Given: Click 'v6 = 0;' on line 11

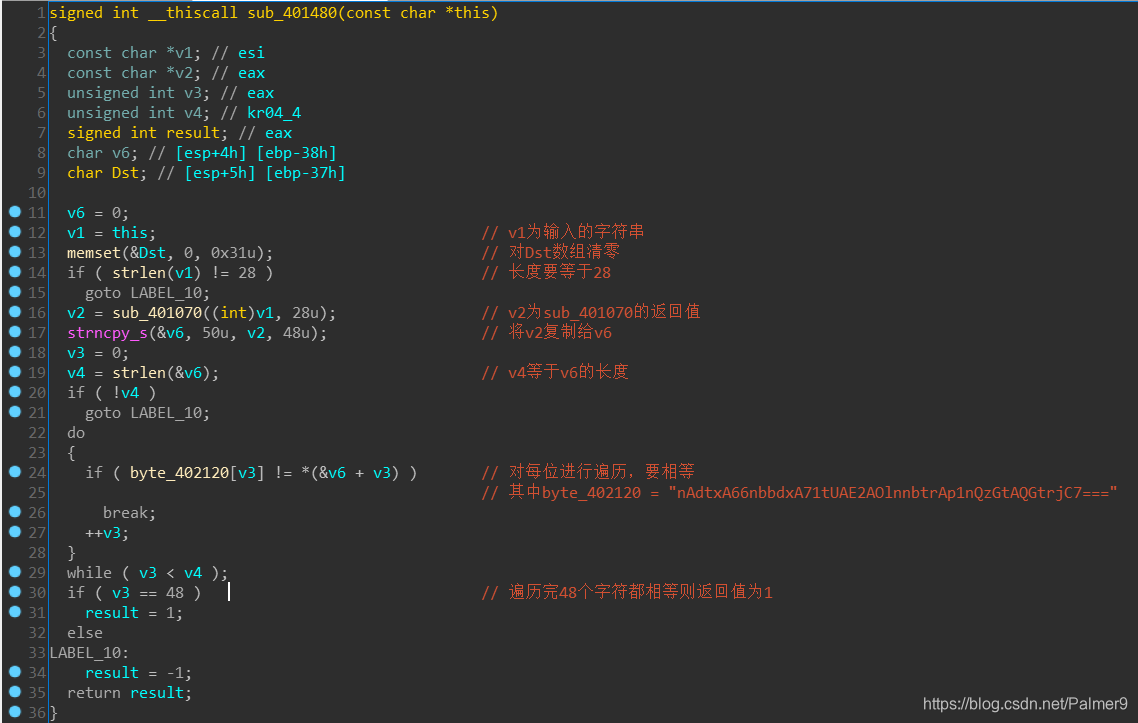Looking at the screenshot, I should coord(98,213).
